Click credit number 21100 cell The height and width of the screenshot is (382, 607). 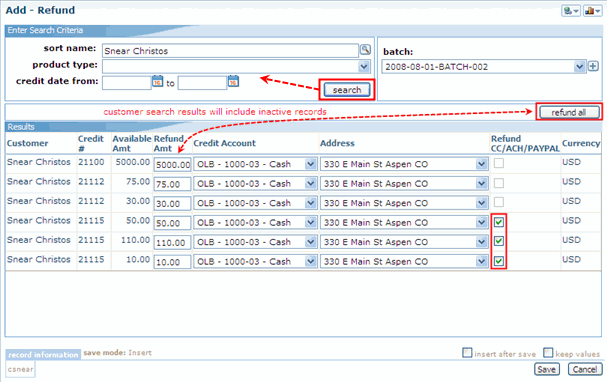(91, 162)
